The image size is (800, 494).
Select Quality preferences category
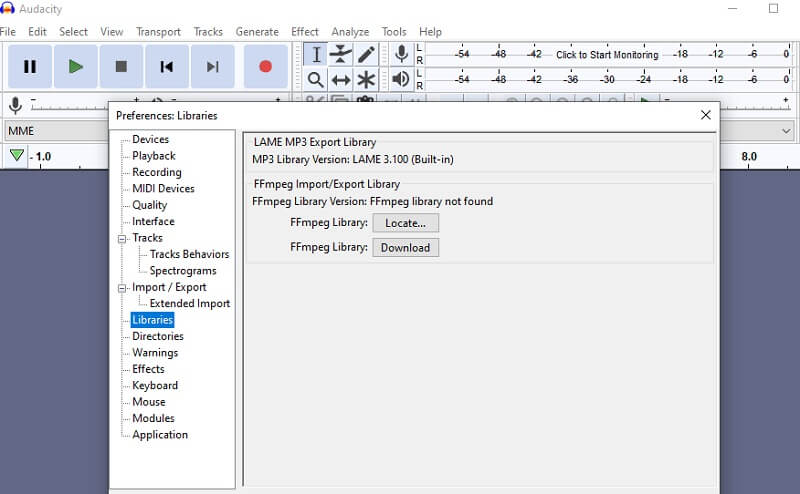149,205
